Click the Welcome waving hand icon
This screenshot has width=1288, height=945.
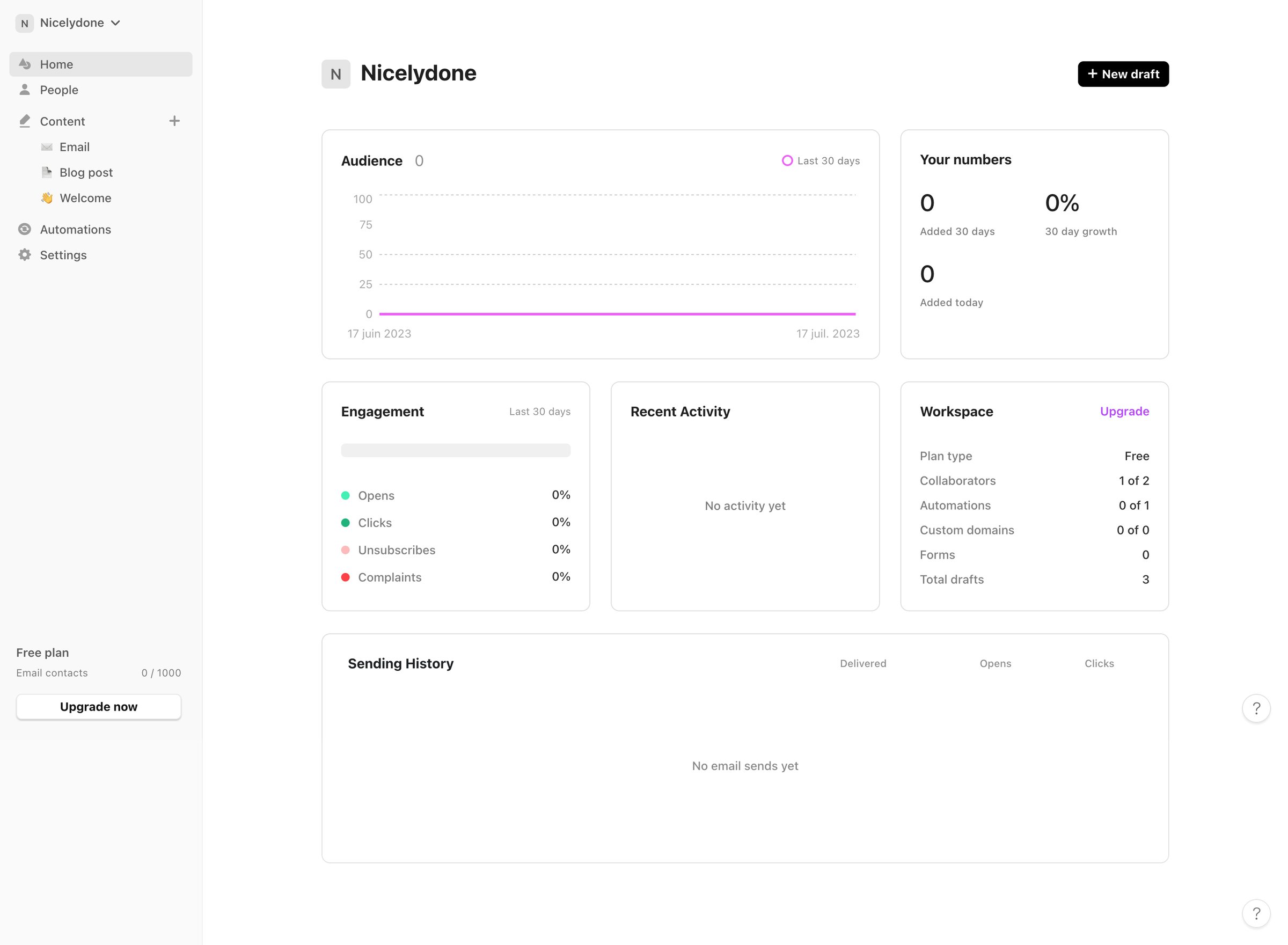click(x=47, y=198)
